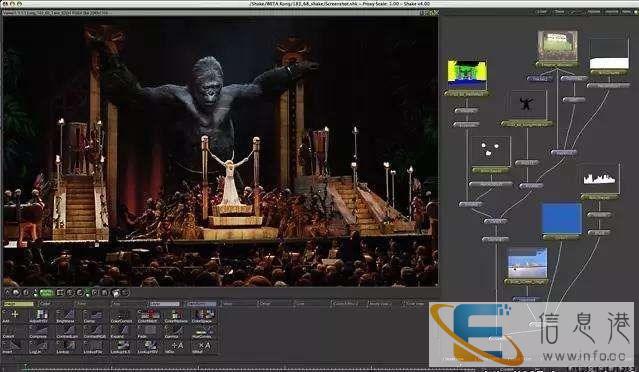Select the solid blue color node thumbnail
The height and width of the screenshot is (372, 639).
(562, 219)
